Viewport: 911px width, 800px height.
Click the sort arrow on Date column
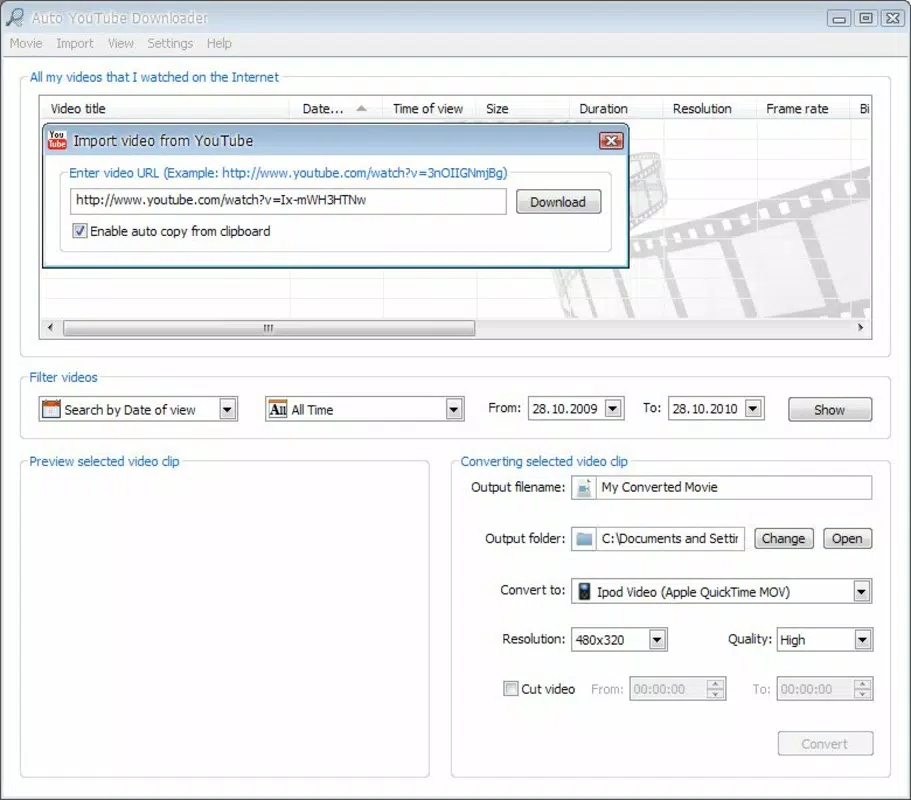361,108
